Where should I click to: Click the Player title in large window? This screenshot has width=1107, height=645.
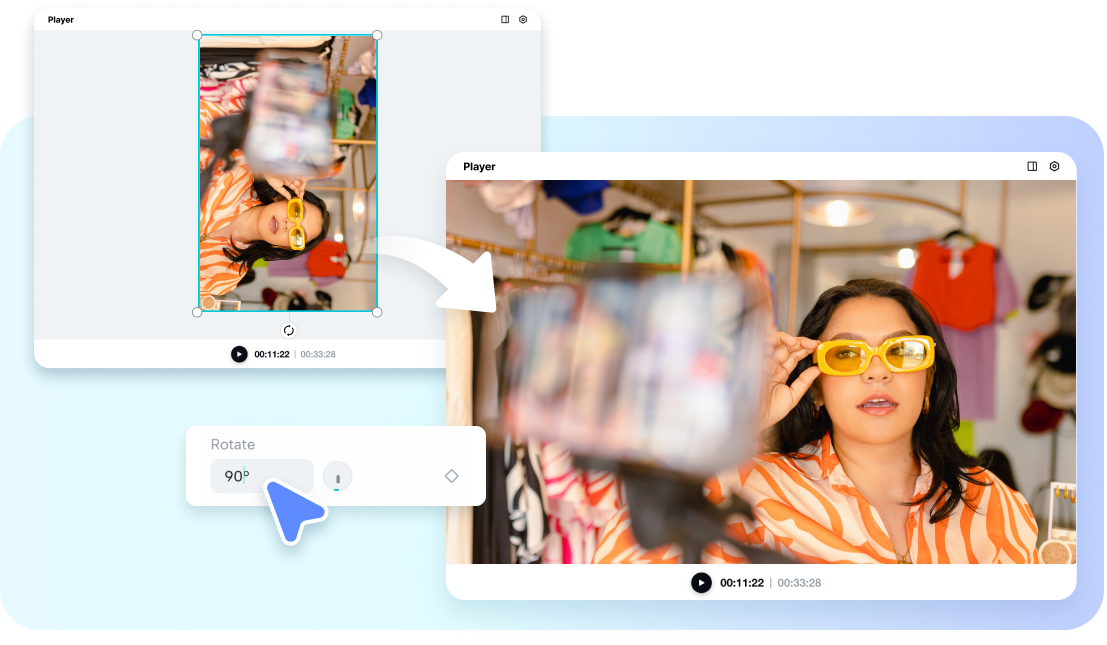479,167
